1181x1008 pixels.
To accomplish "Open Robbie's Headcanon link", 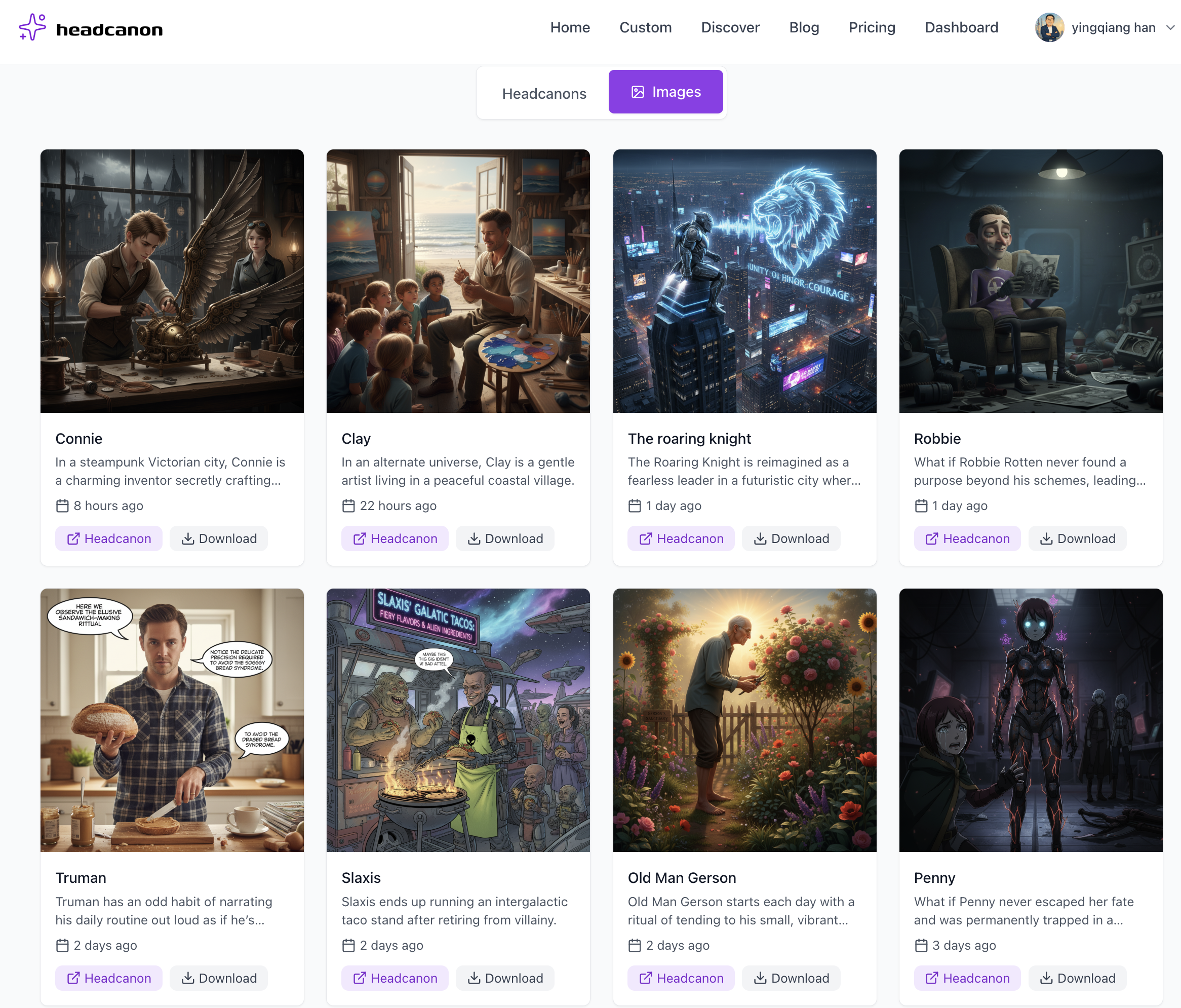I will (x=967, y=538).
